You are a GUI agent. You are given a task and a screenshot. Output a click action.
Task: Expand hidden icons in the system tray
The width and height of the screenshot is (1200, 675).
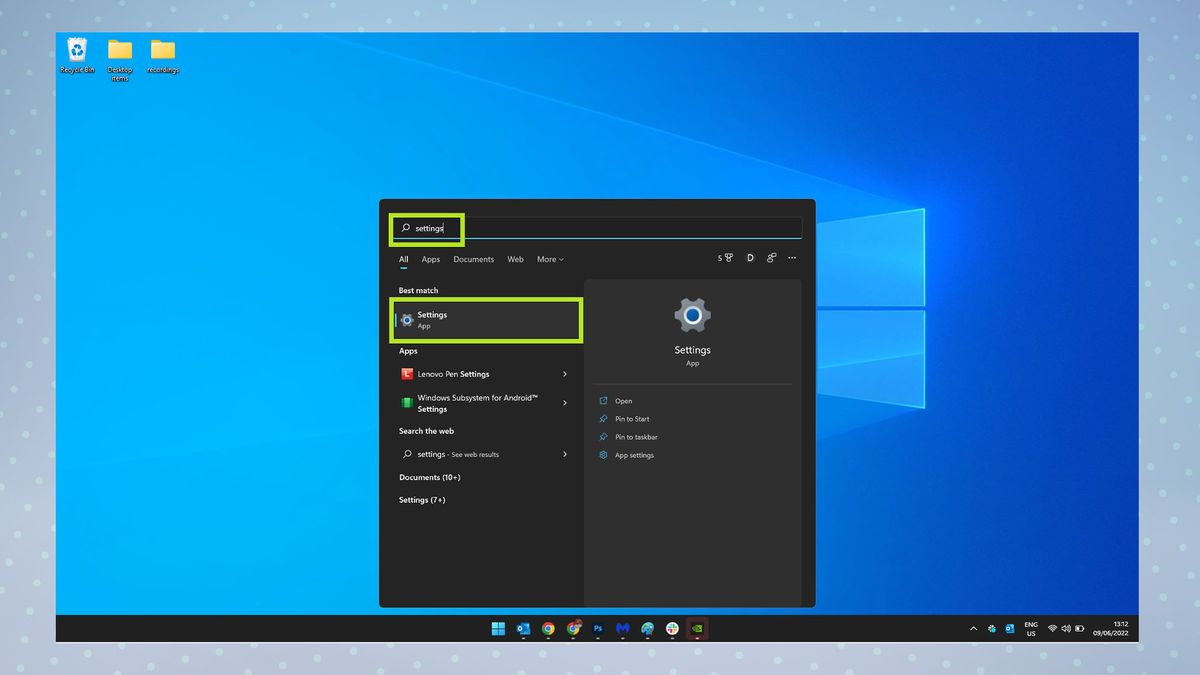point(972,628)
